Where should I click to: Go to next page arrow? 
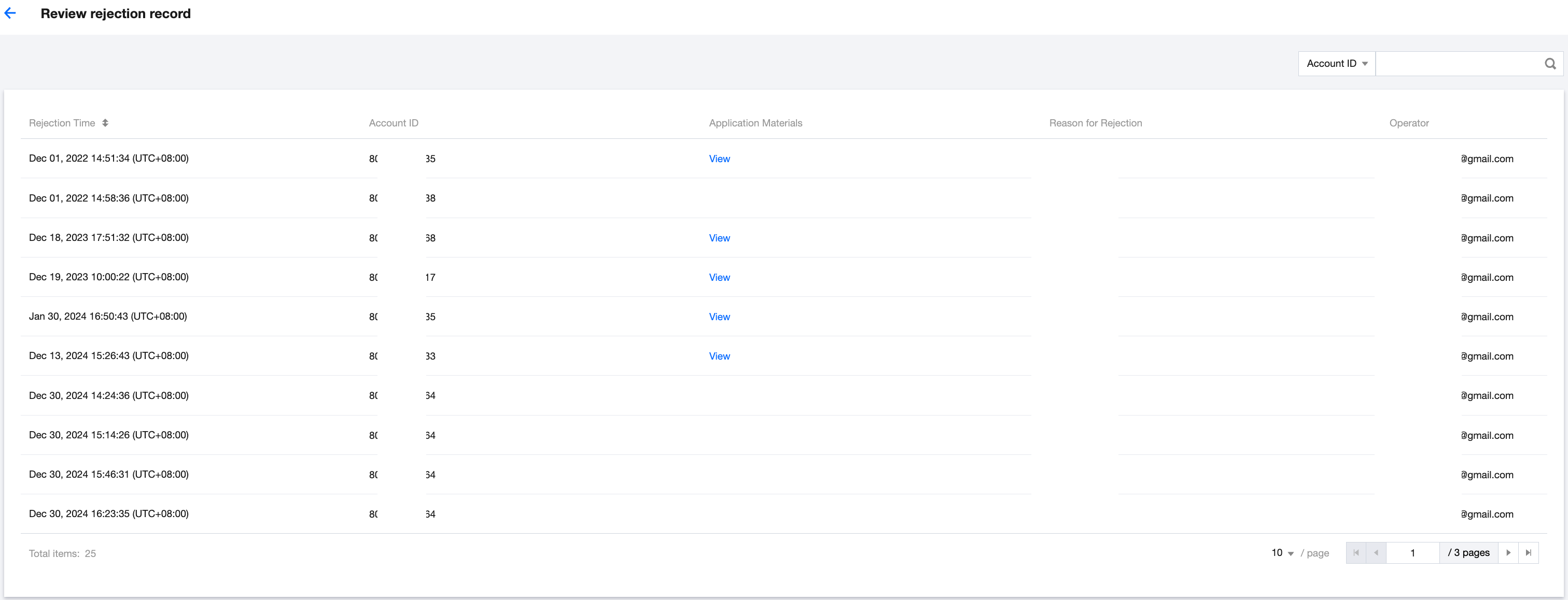pyautogui.click(x=1508, y=552)
